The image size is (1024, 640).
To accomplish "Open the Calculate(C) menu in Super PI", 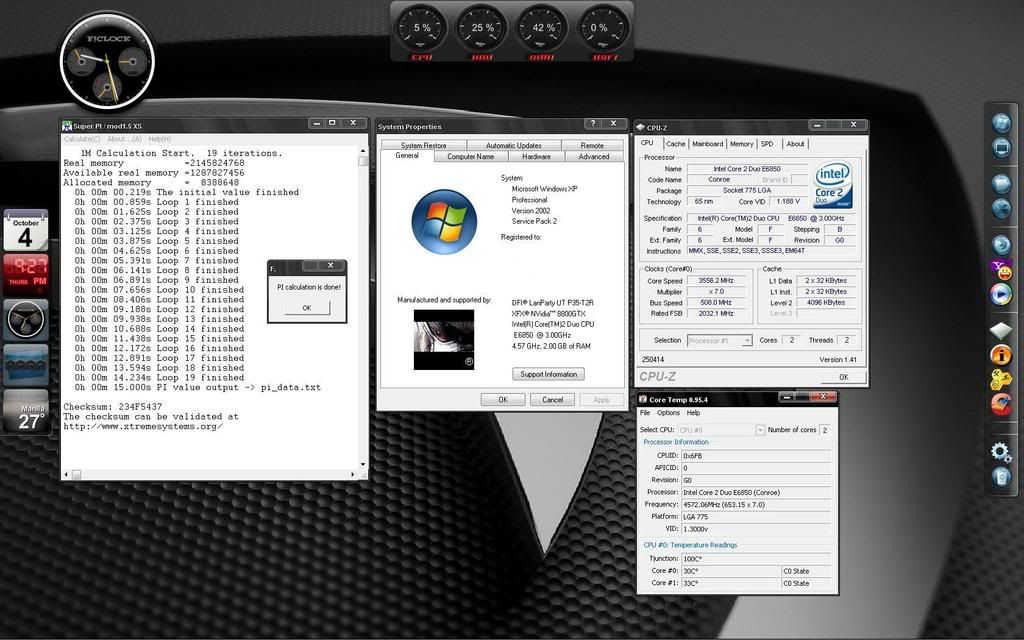I will click(x=82, y=139).
